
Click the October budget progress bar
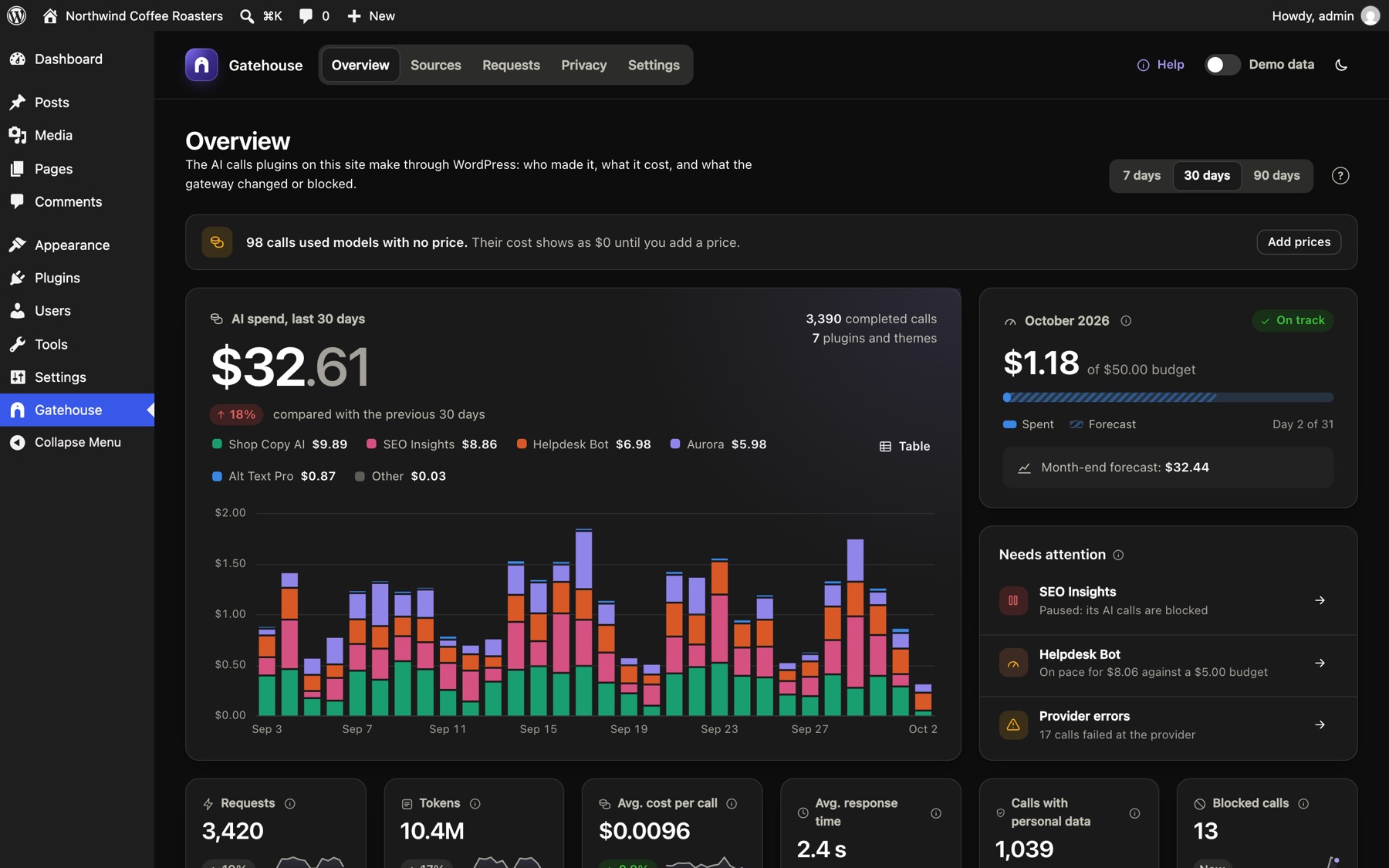[1168, 397]
